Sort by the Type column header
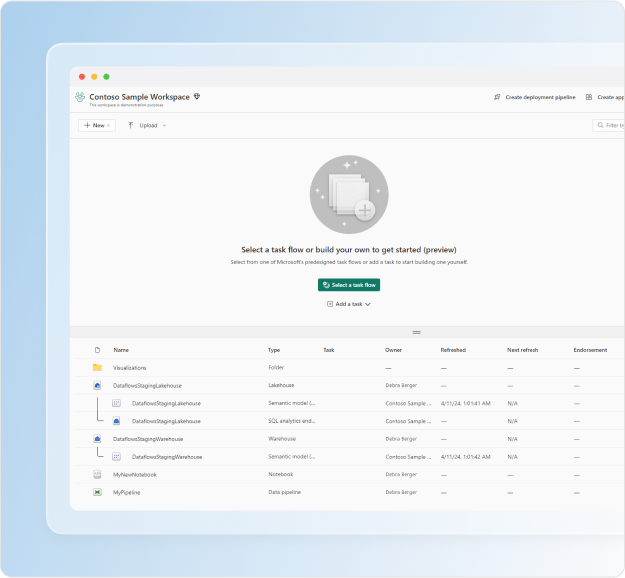 274,350
